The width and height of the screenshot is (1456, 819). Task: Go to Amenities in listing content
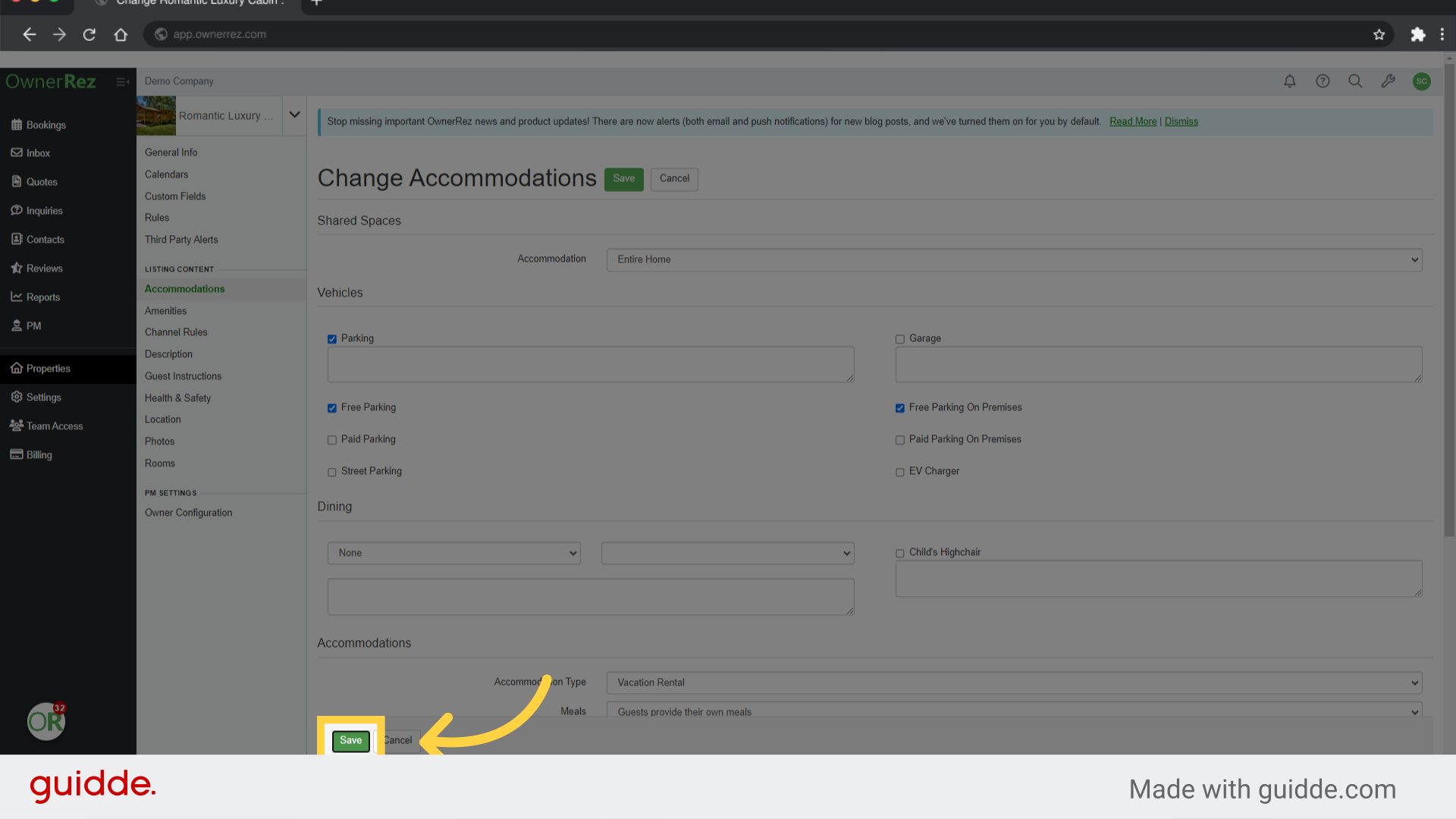click(165, 311)
